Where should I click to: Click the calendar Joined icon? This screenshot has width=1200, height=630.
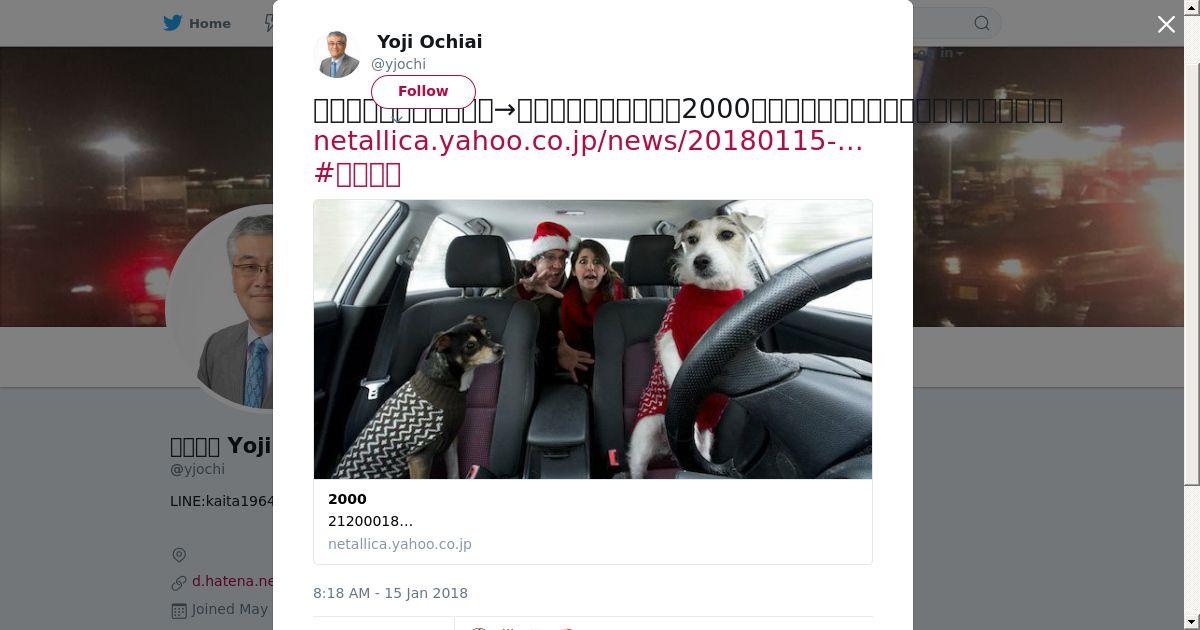coord(179,610)
